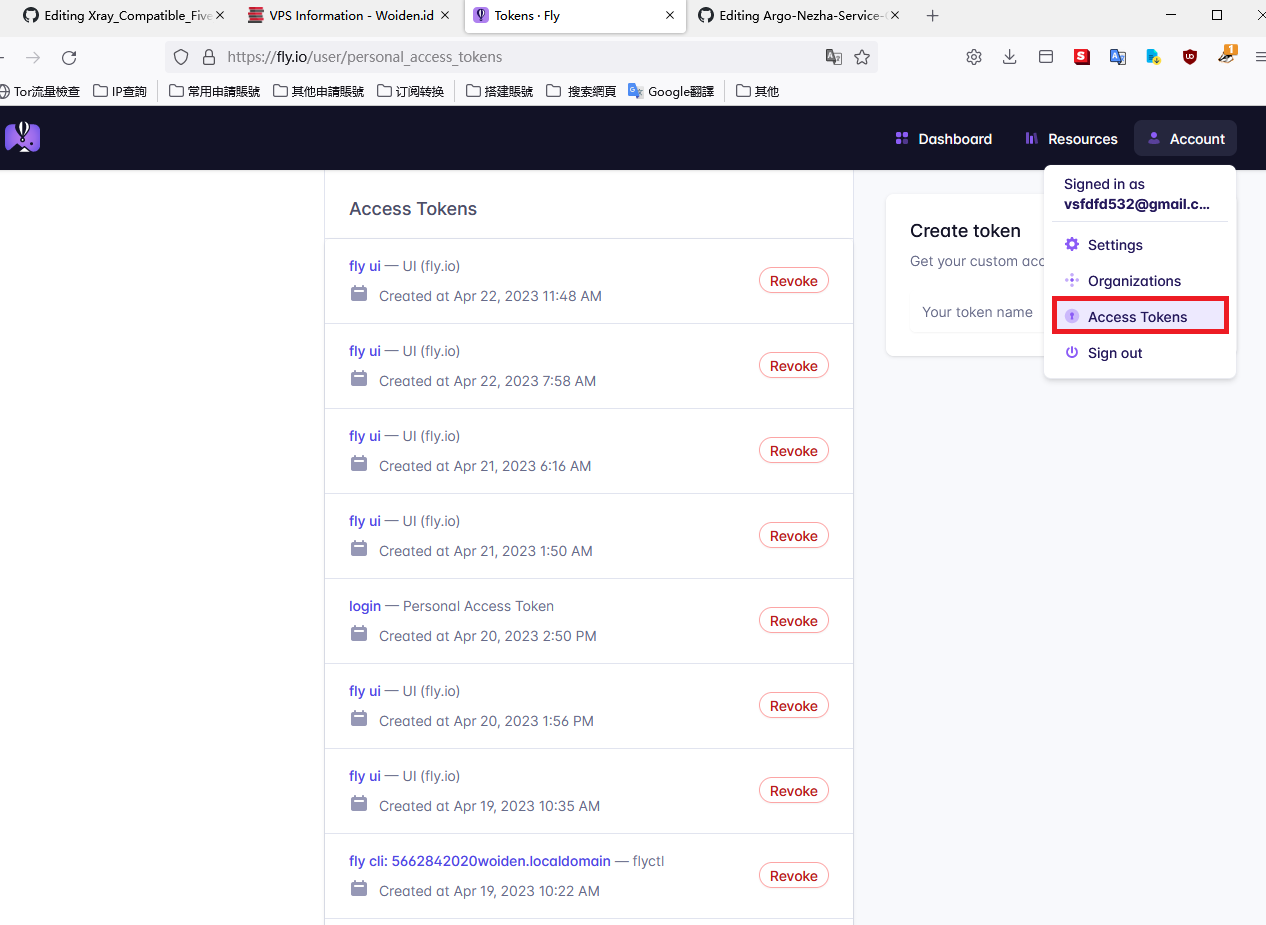Click the document download extension icon

[1154, 57]
